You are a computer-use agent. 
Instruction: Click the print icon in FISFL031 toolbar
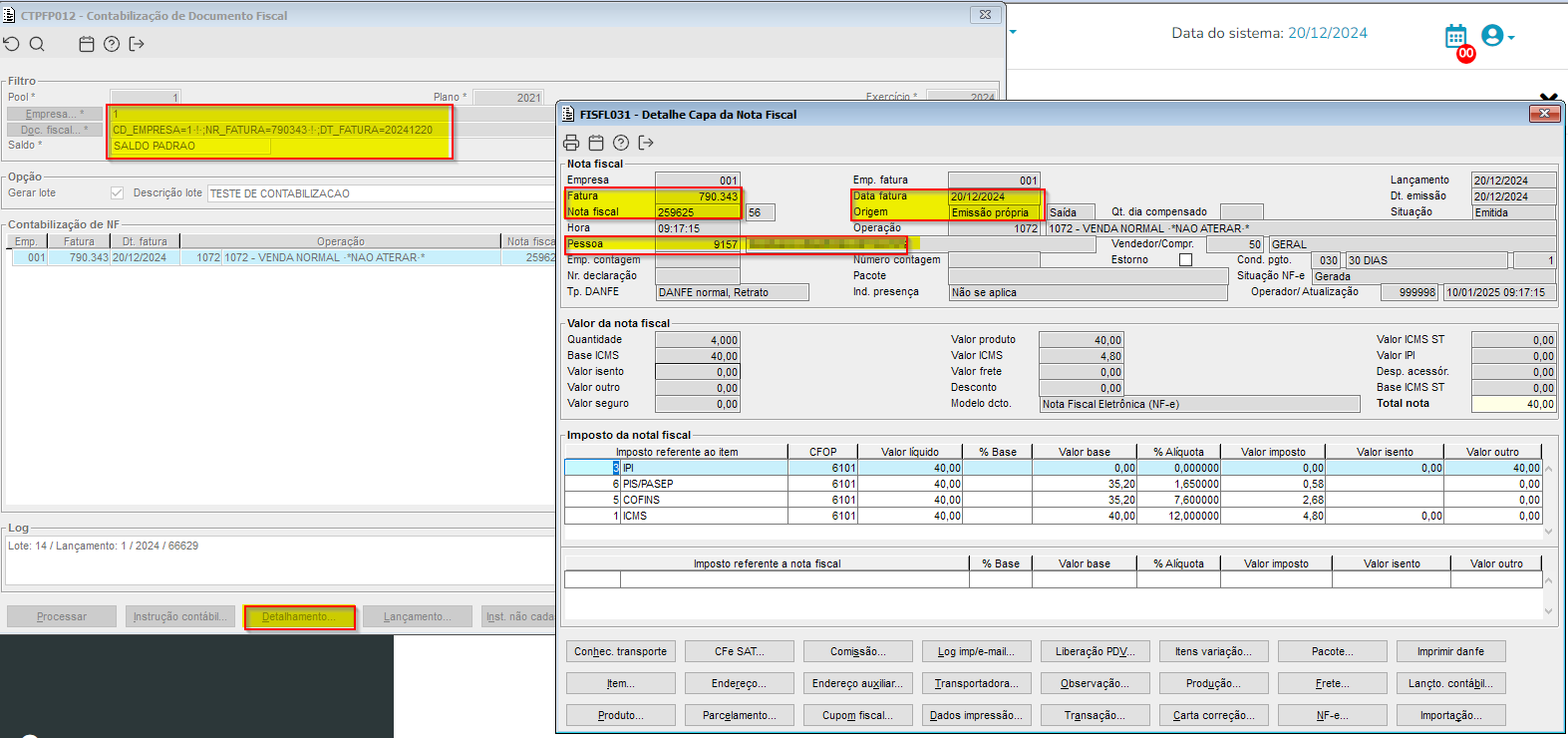(x=571, y=143)
